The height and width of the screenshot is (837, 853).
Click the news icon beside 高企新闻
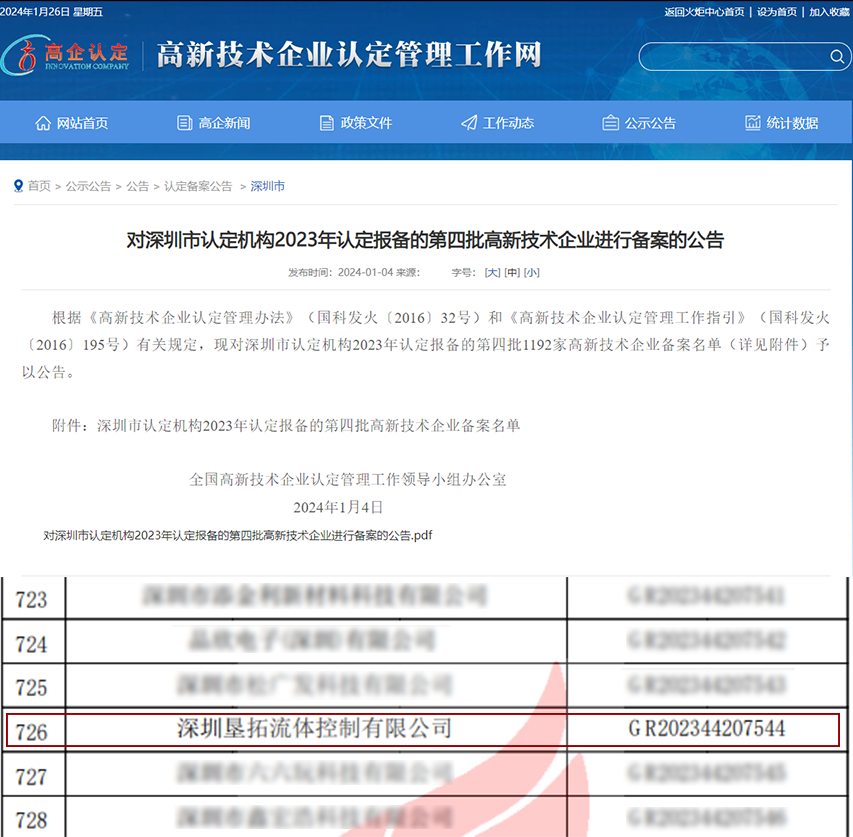[x=184, y=123]
